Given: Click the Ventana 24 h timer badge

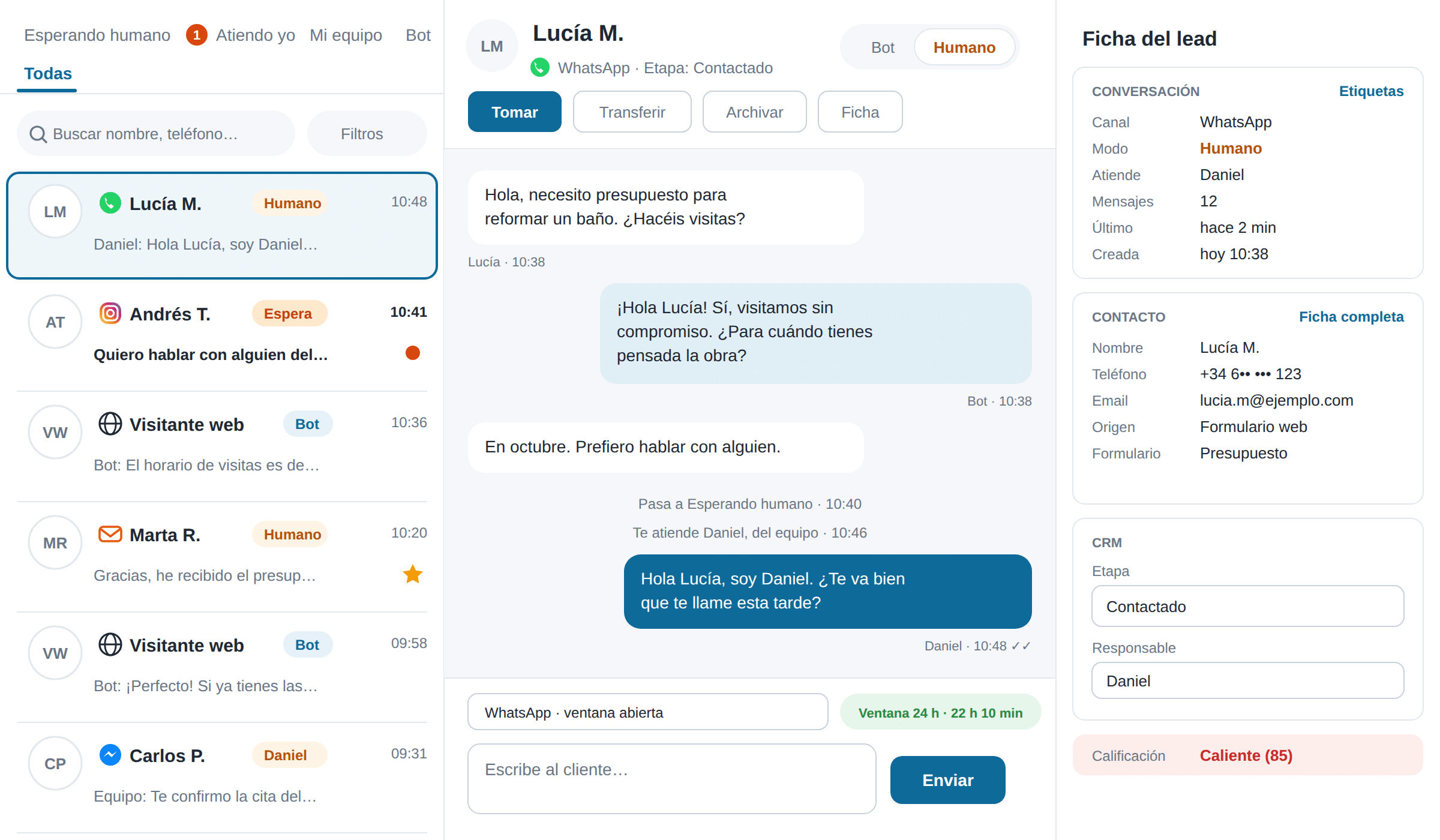Looking at the screenshot, I should tap(940, 712).
